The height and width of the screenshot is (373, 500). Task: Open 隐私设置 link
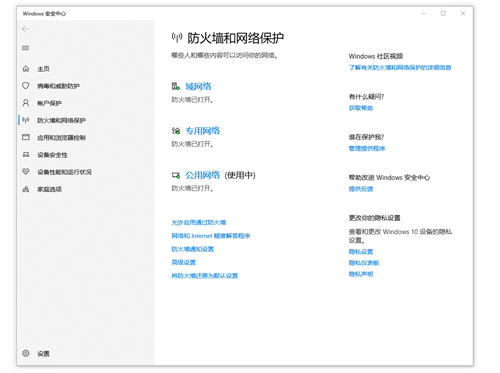(x=361, y=252)
